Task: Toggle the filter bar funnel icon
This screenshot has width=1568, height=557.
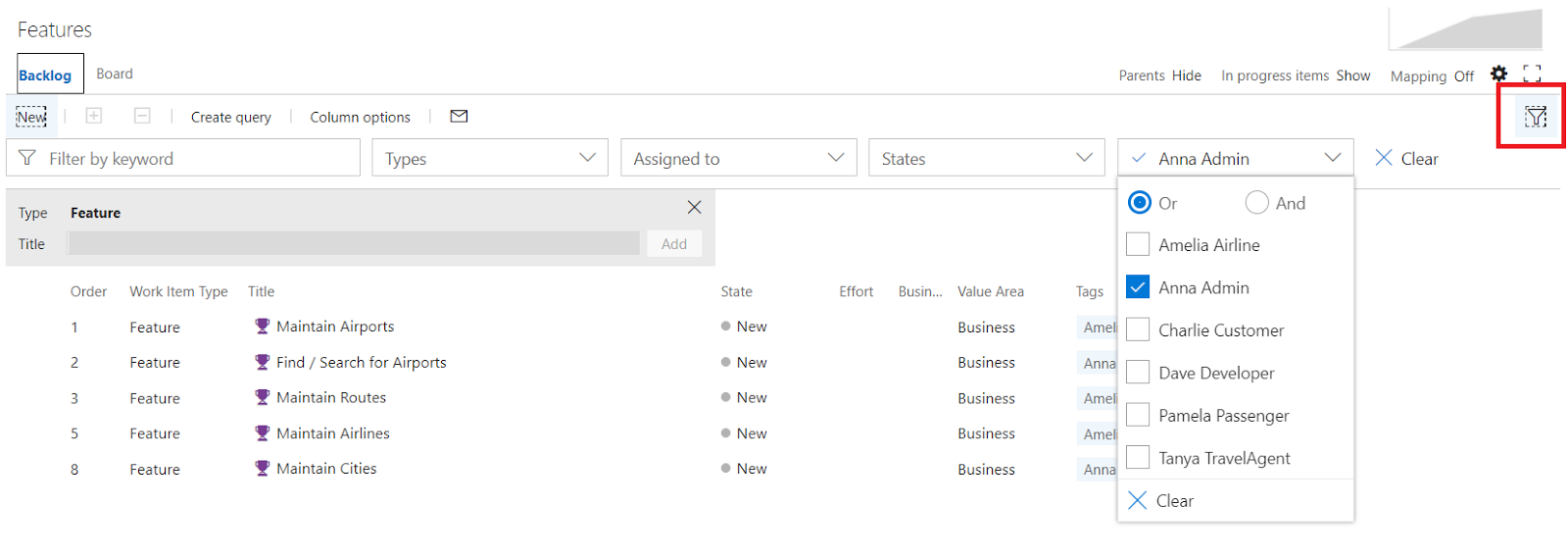Action: click(x=1535, y=117)
